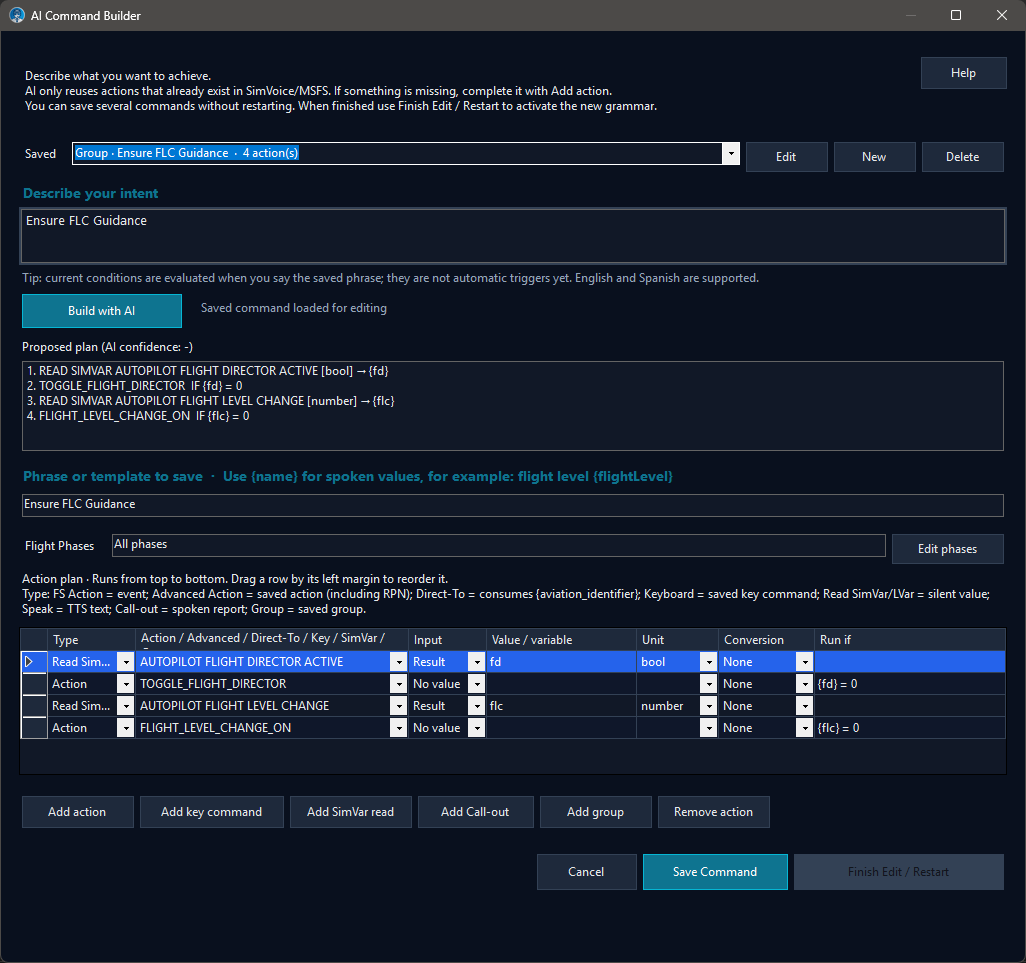Click in the Describe your intent text box

pos(513,236)
